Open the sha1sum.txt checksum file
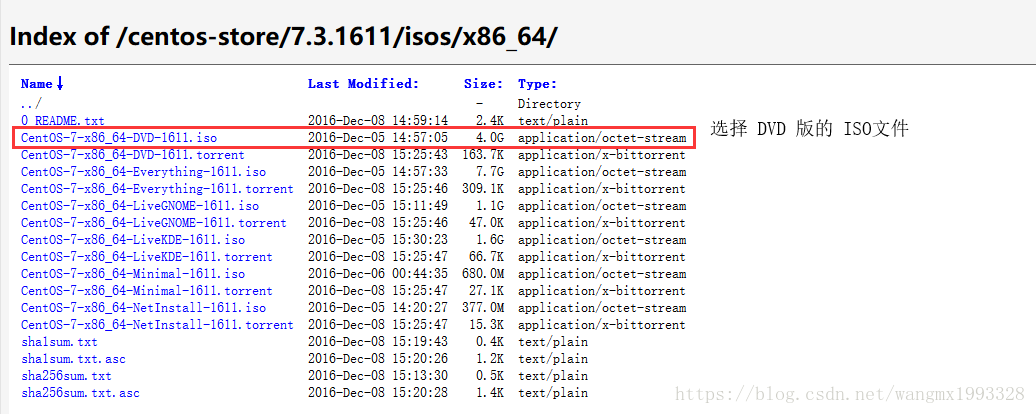 pos(59,342)
